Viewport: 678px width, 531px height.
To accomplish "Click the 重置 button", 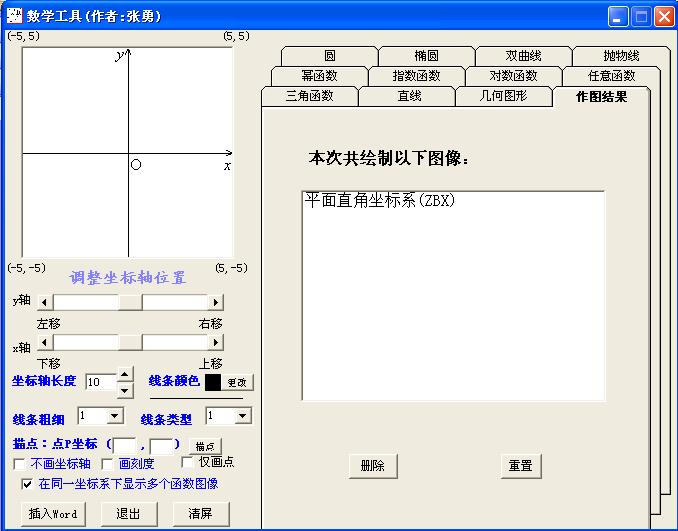I will click(x=521, y=466).
